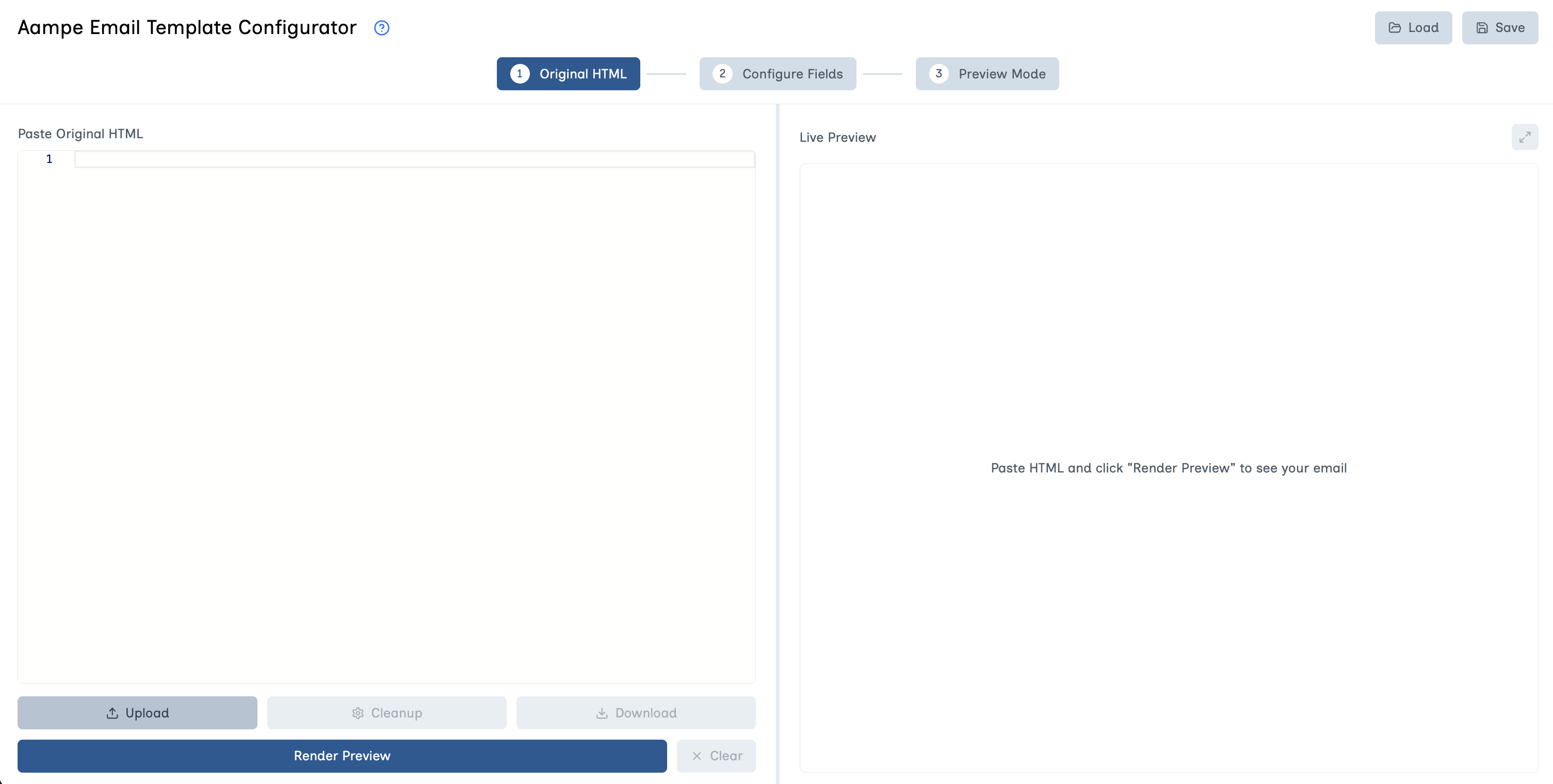This screenshot has height=784, width=1553.
Task: Select the Original HTML step
Action: point(568,74)
